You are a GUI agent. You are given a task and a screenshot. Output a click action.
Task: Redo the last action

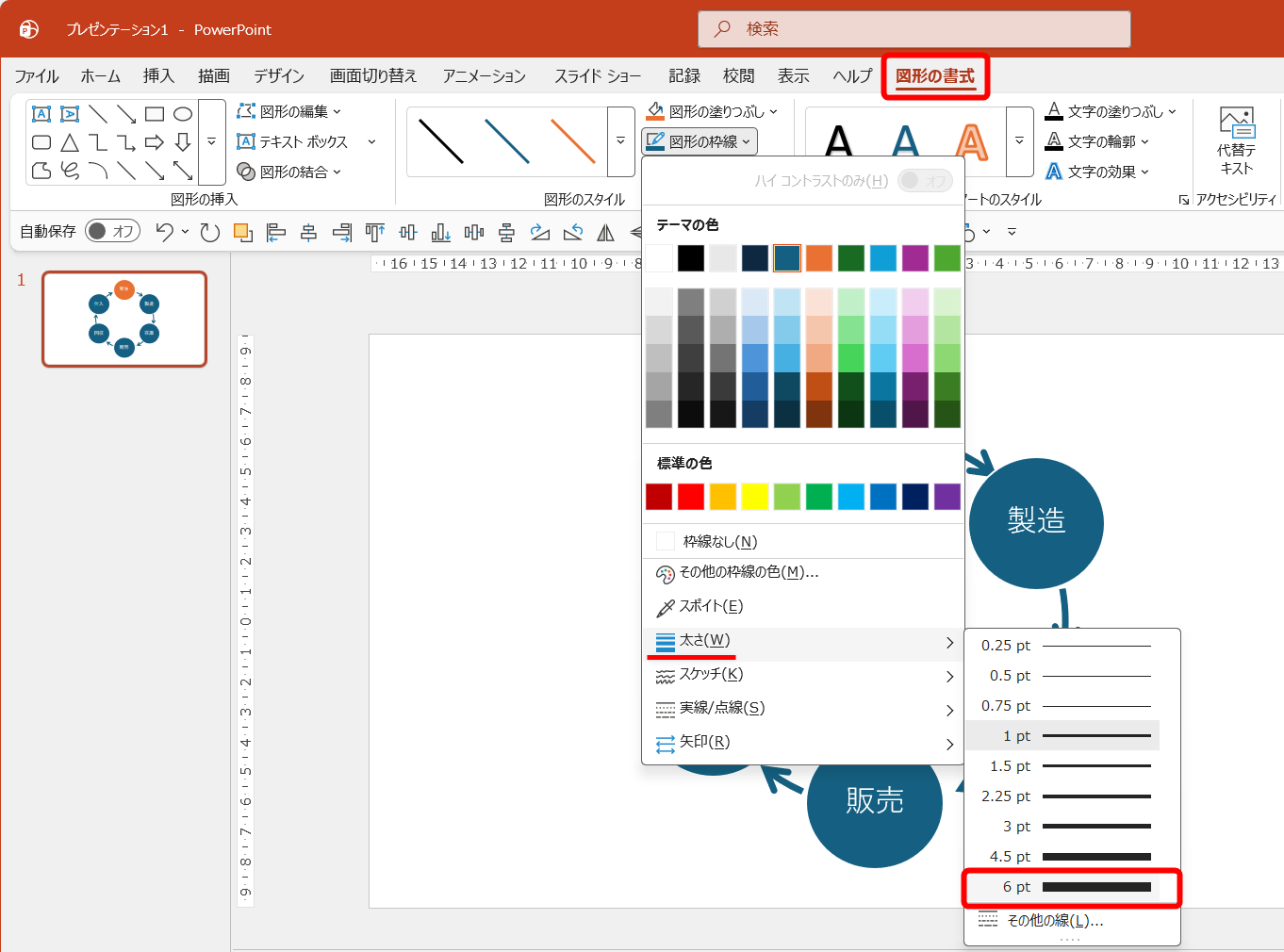(210, 232)
